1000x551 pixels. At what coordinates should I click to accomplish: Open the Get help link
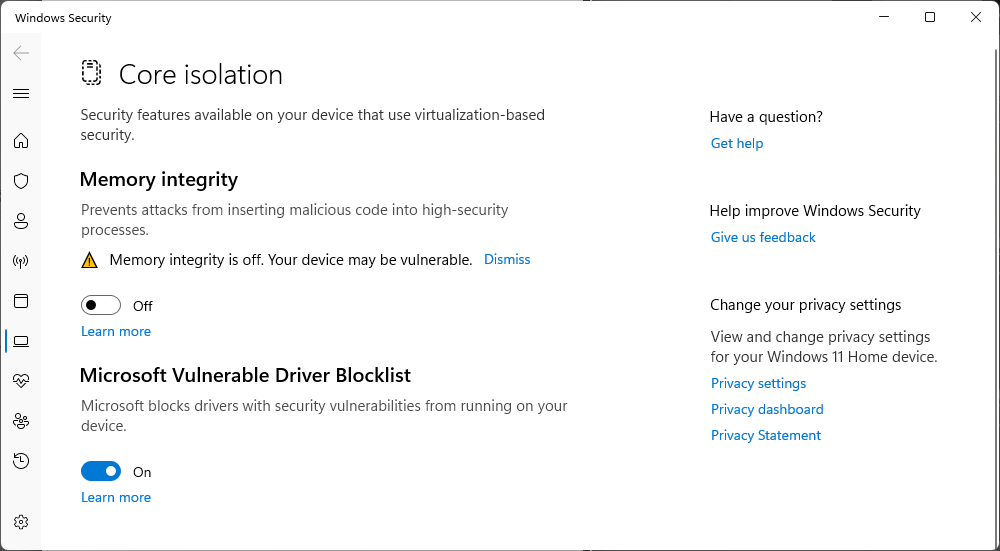click(737, 143)
